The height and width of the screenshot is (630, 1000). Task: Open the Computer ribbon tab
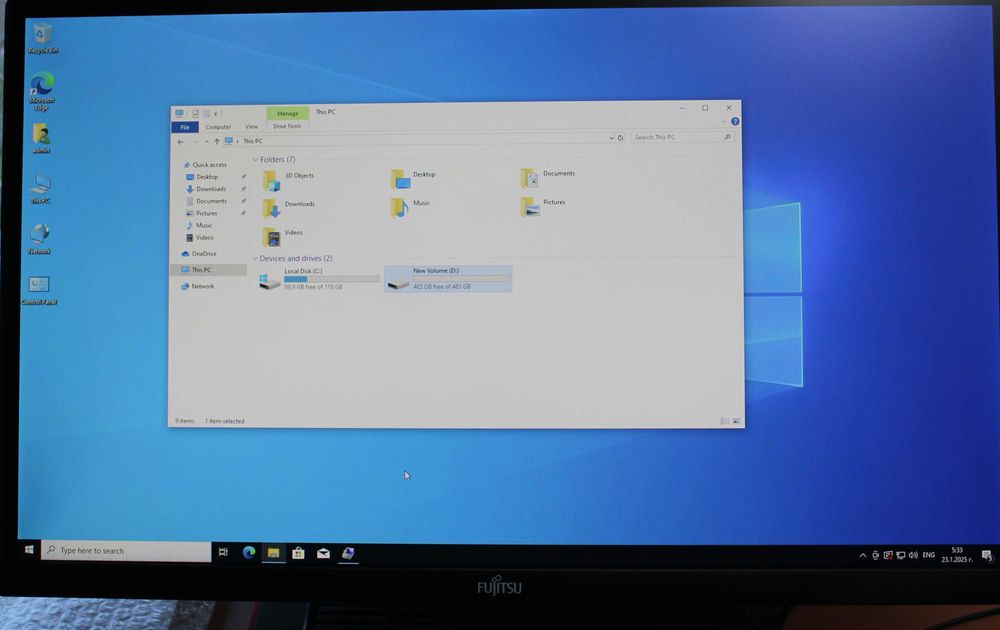[218, 127]
